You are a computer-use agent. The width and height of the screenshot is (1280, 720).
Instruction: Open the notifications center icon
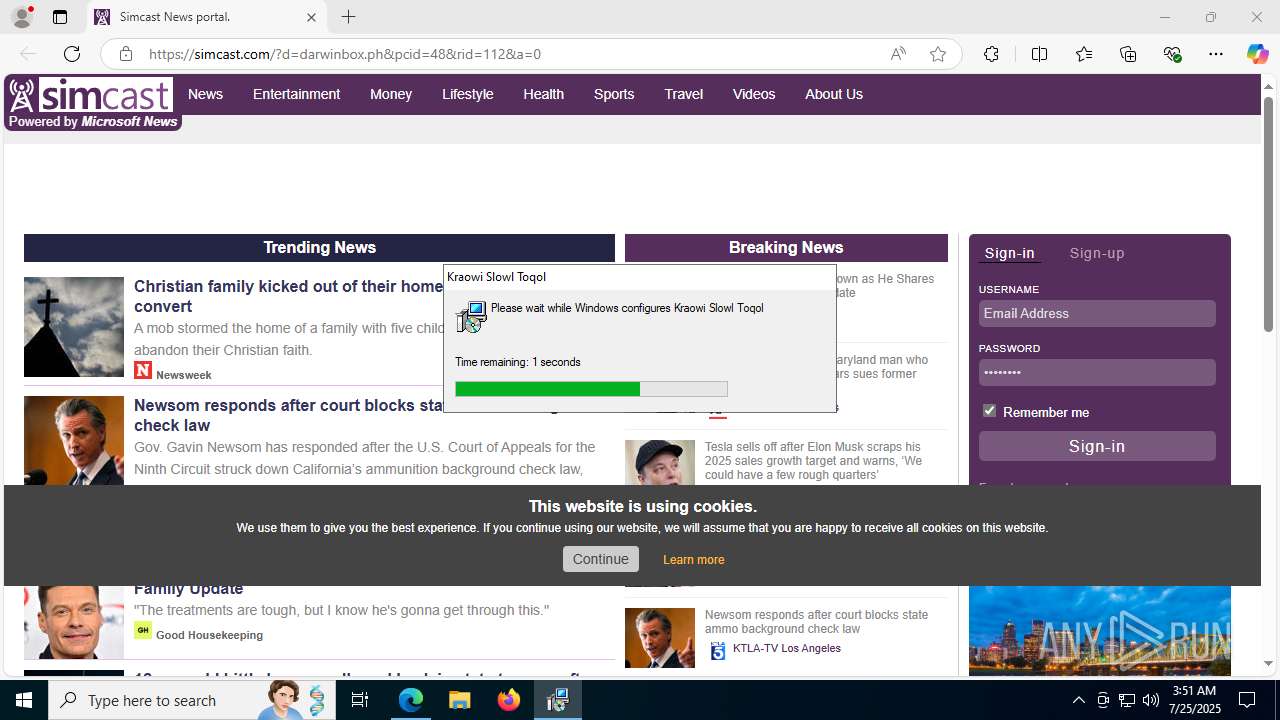click(1247, 700)
